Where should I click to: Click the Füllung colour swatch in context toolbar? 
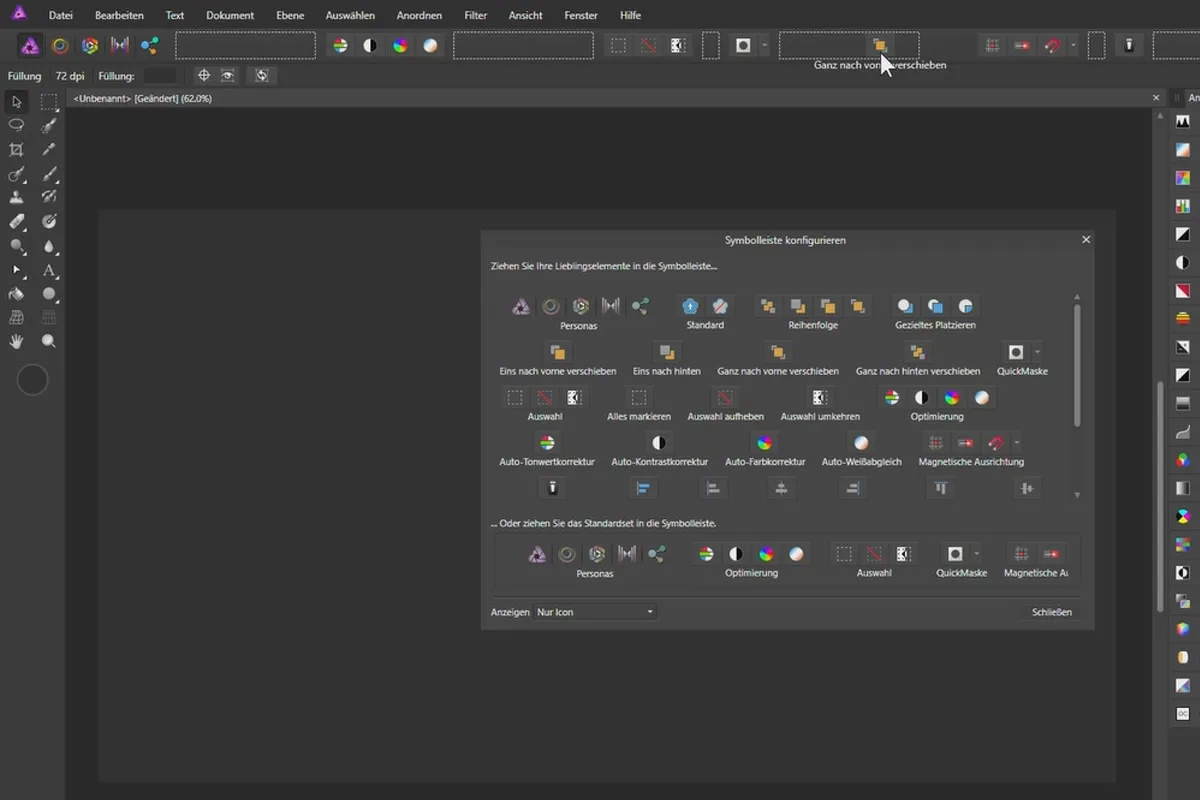click(x=159, y=75)
